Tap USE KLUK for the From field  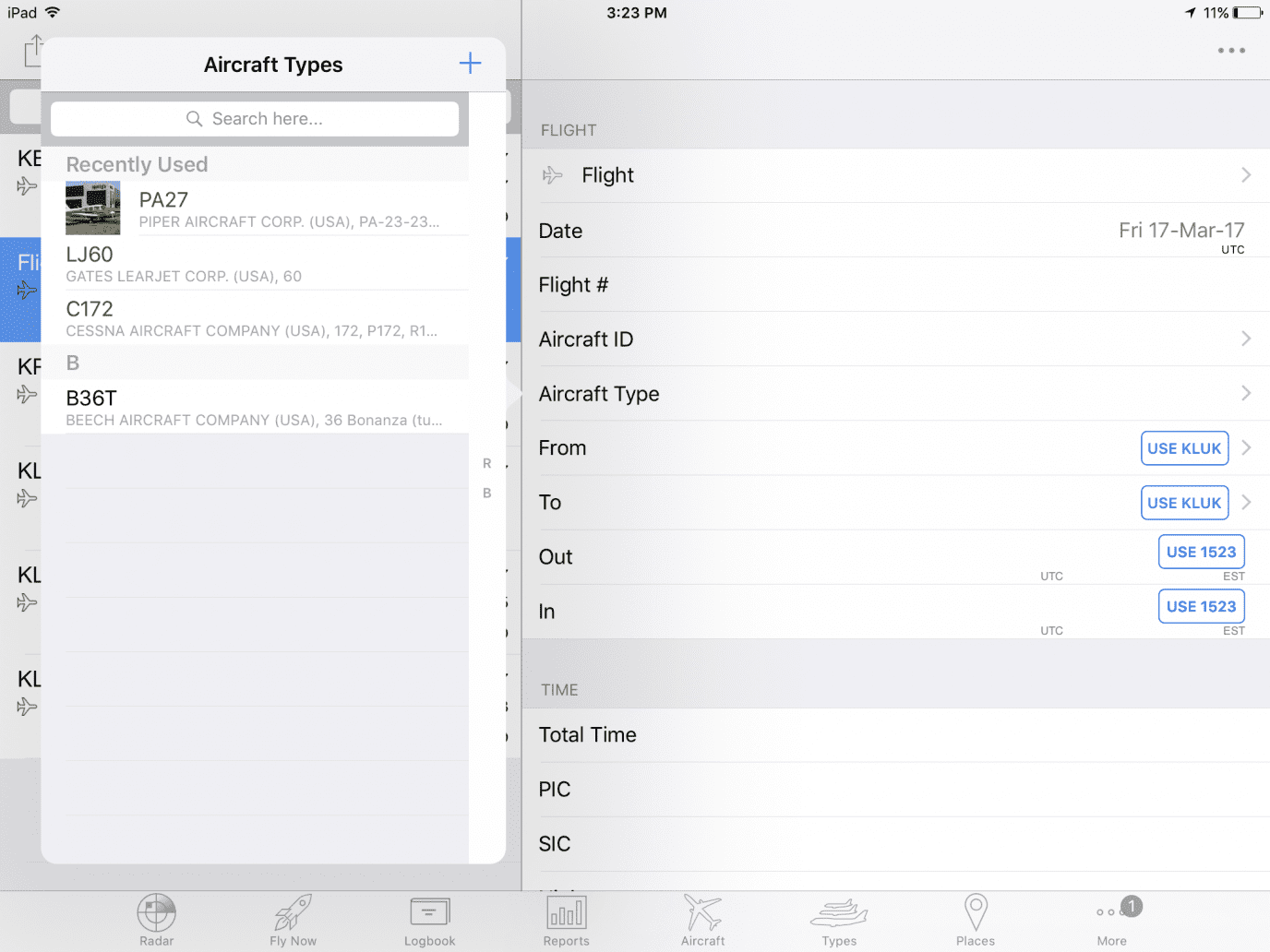[x=1184, y=448]
